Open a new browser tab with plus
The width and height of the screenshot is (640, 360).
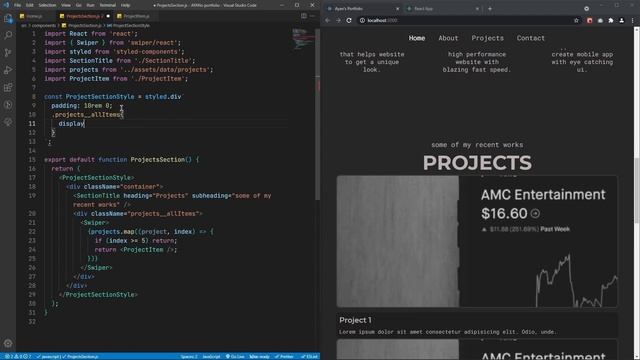[490, 9]
